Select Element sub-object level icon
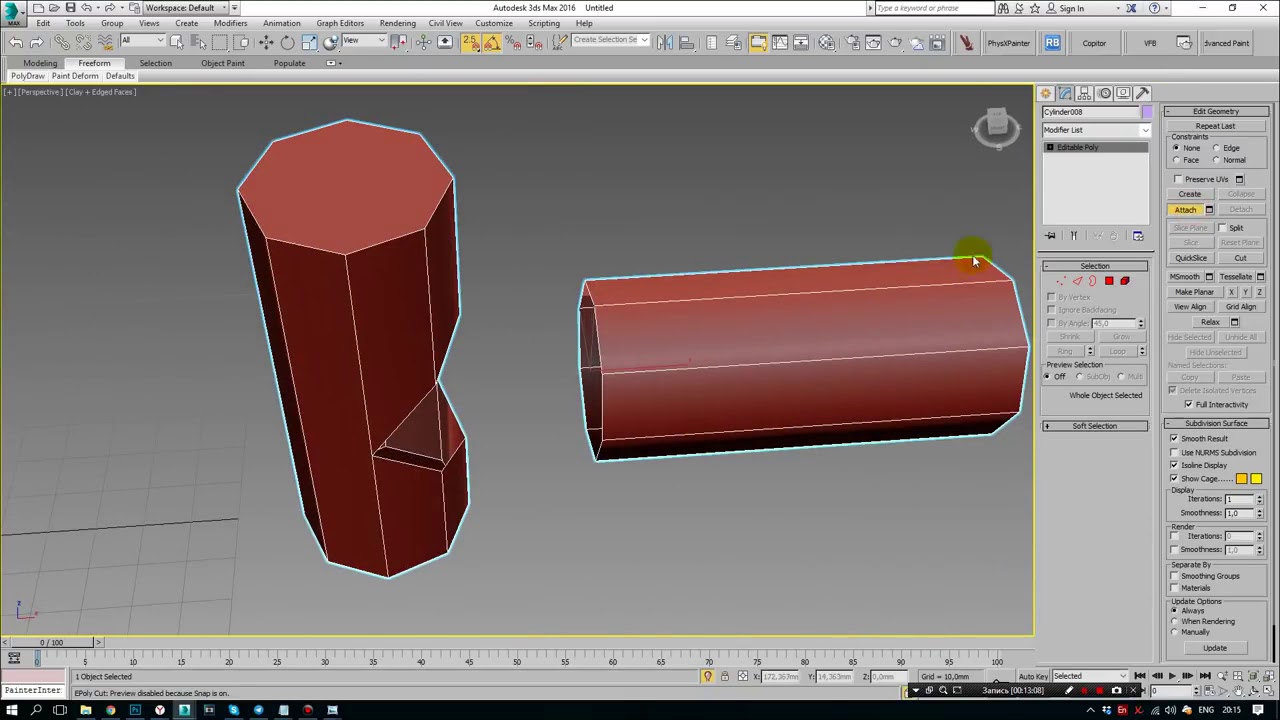Image resolution: width=1280 pixels, height=720 pixels. 1125,281
